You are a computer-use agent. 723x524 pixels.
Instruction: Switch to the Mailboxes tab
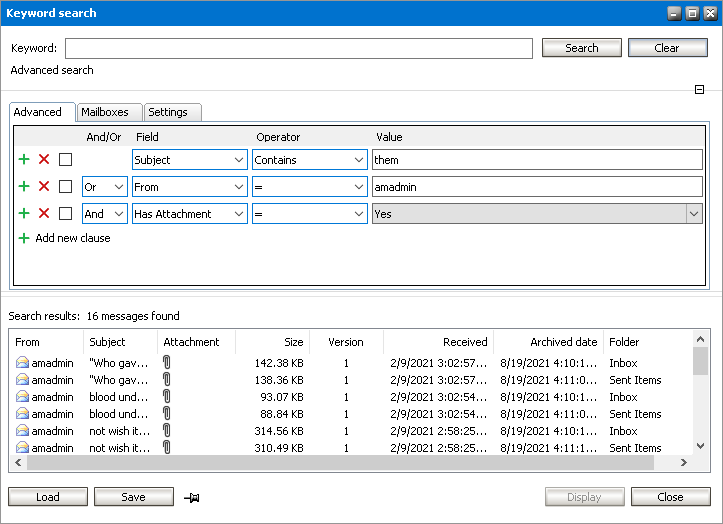coord(105,112)
